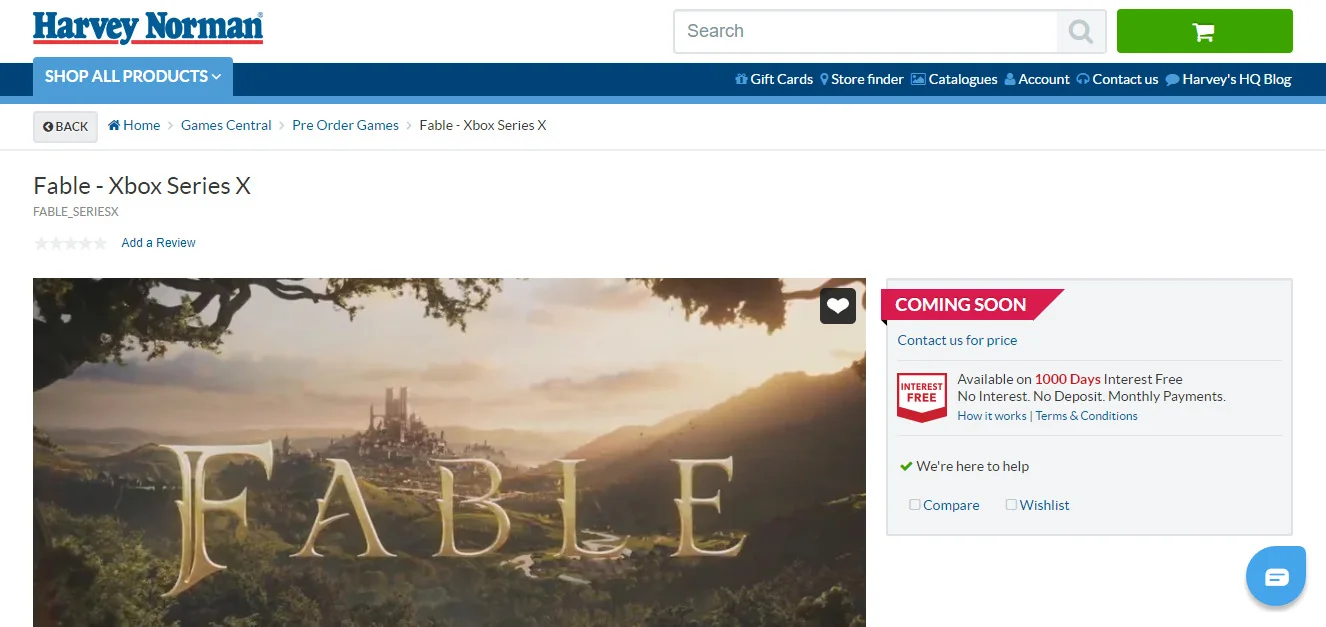Screen dimensions: 1326x627
Task: Click Add a Review link
Action: [158, 243]
